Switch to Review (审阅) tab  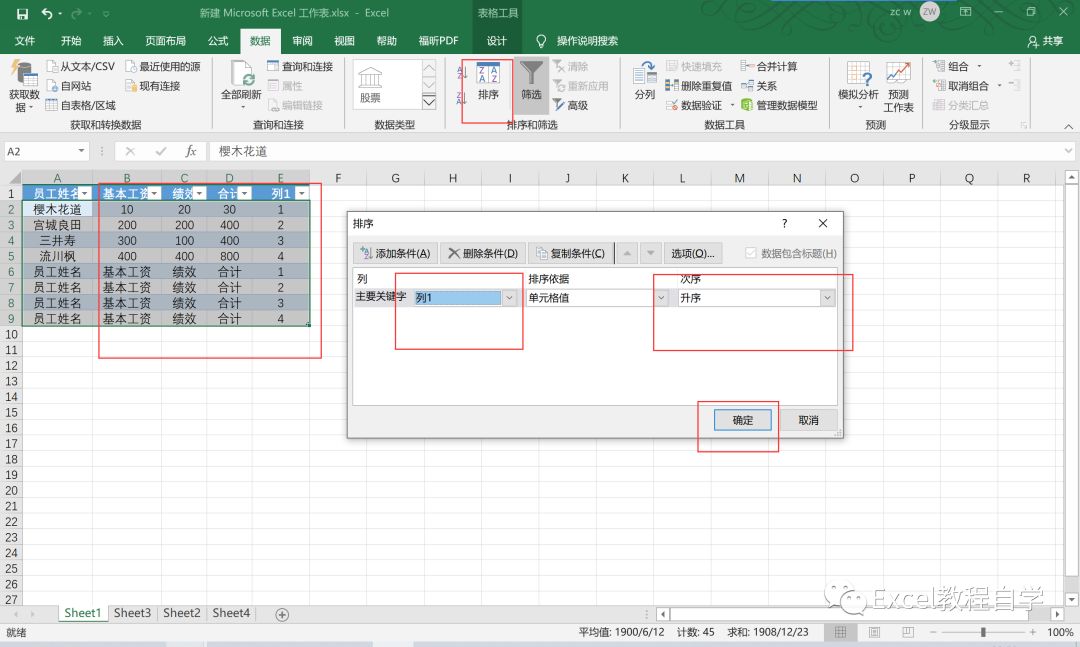302,41
